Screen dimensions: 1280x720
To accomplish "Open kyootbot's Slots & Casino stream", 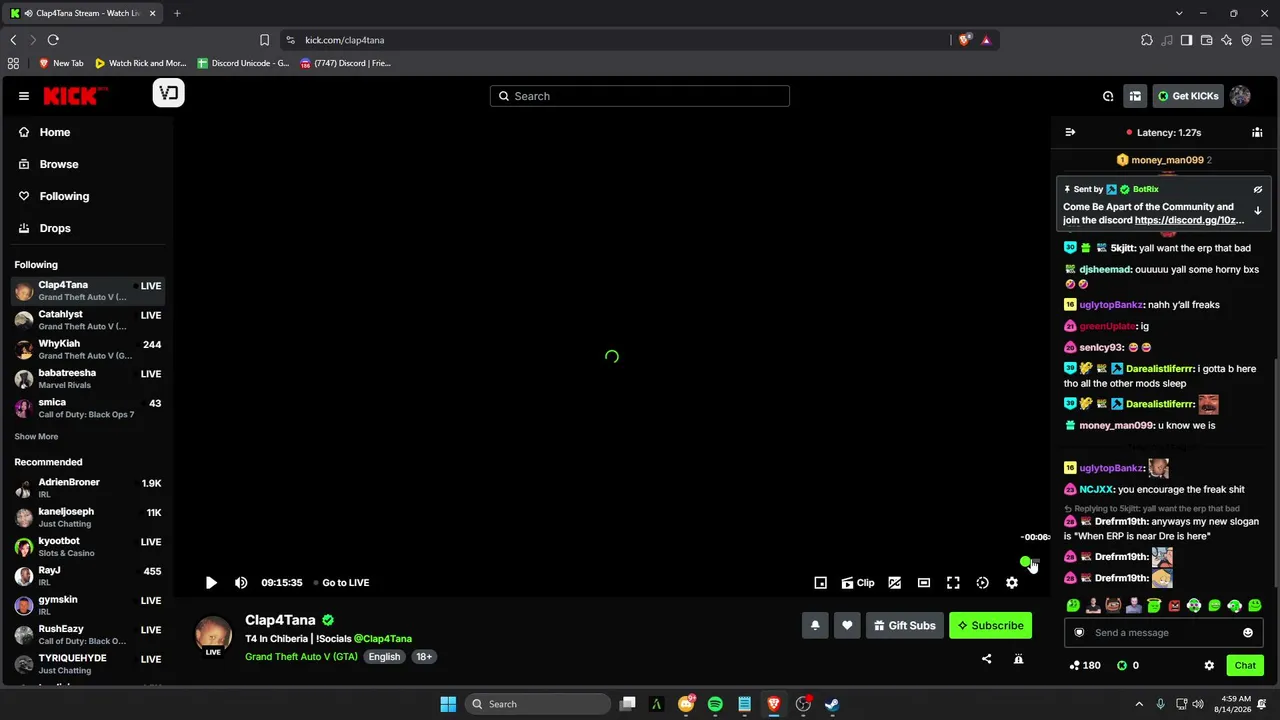I will (88, 546).
